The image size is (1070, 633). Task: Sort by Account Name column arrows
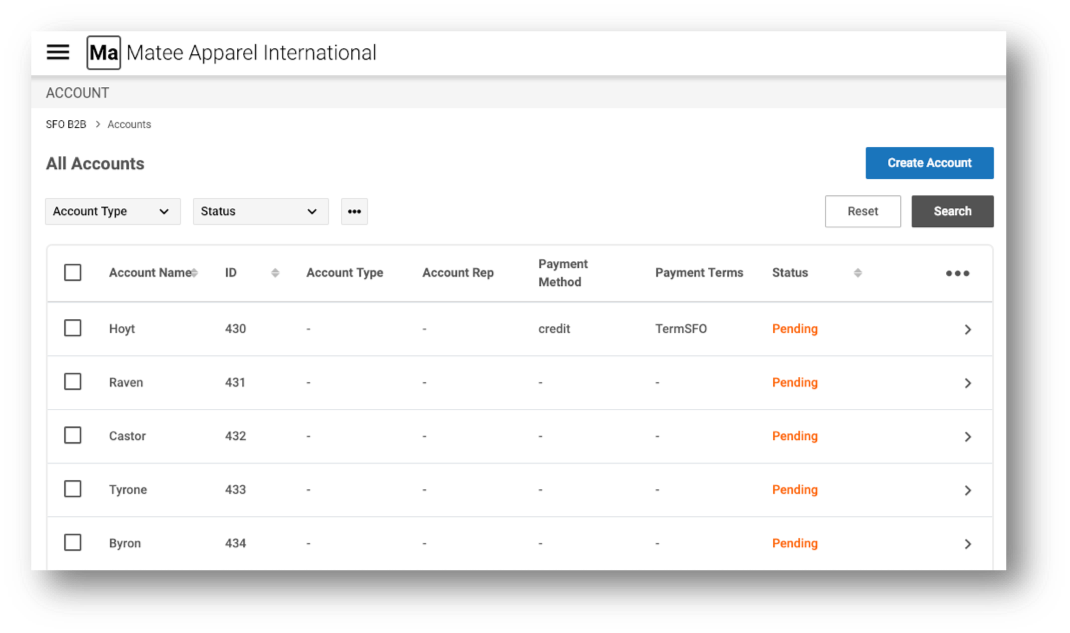(194, 273)
